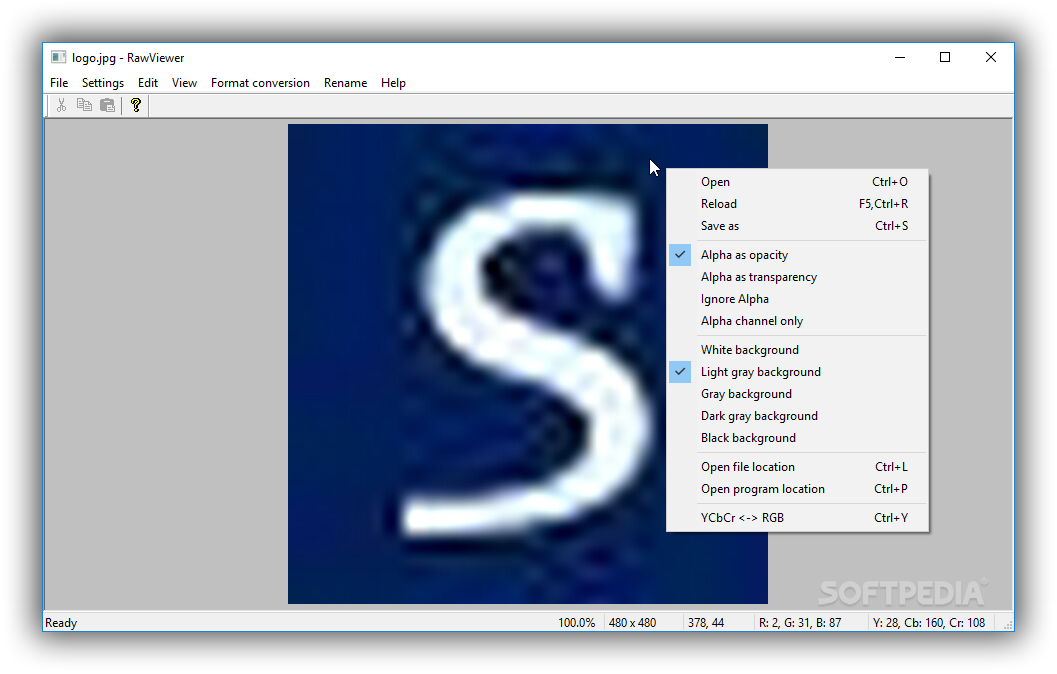Choose YCbCr <-> RGB menu entry
The width and height of the screenshot is (1057, 674).
(797, 518)
